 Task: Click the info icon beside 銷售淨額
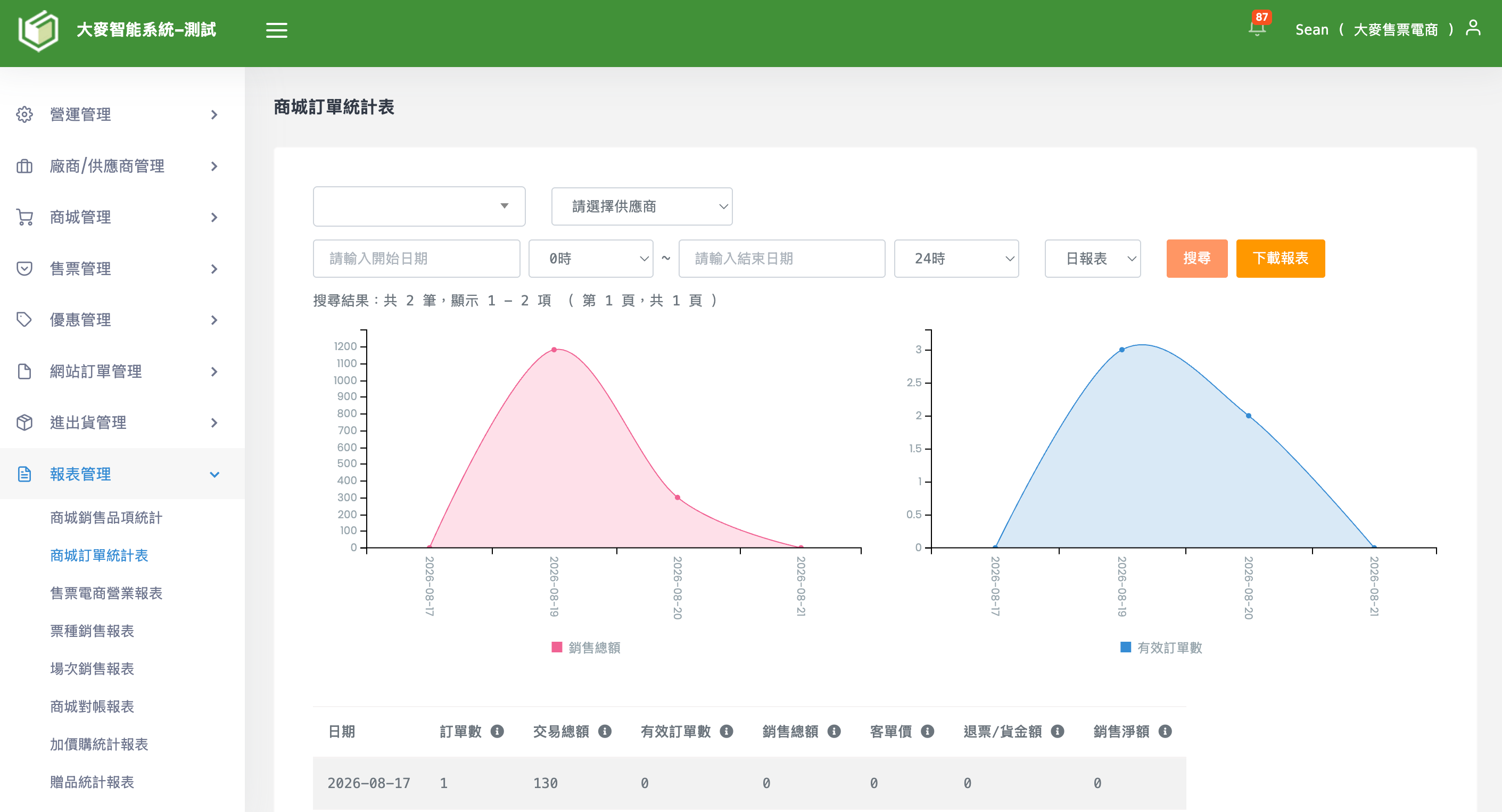[1165, 731]
